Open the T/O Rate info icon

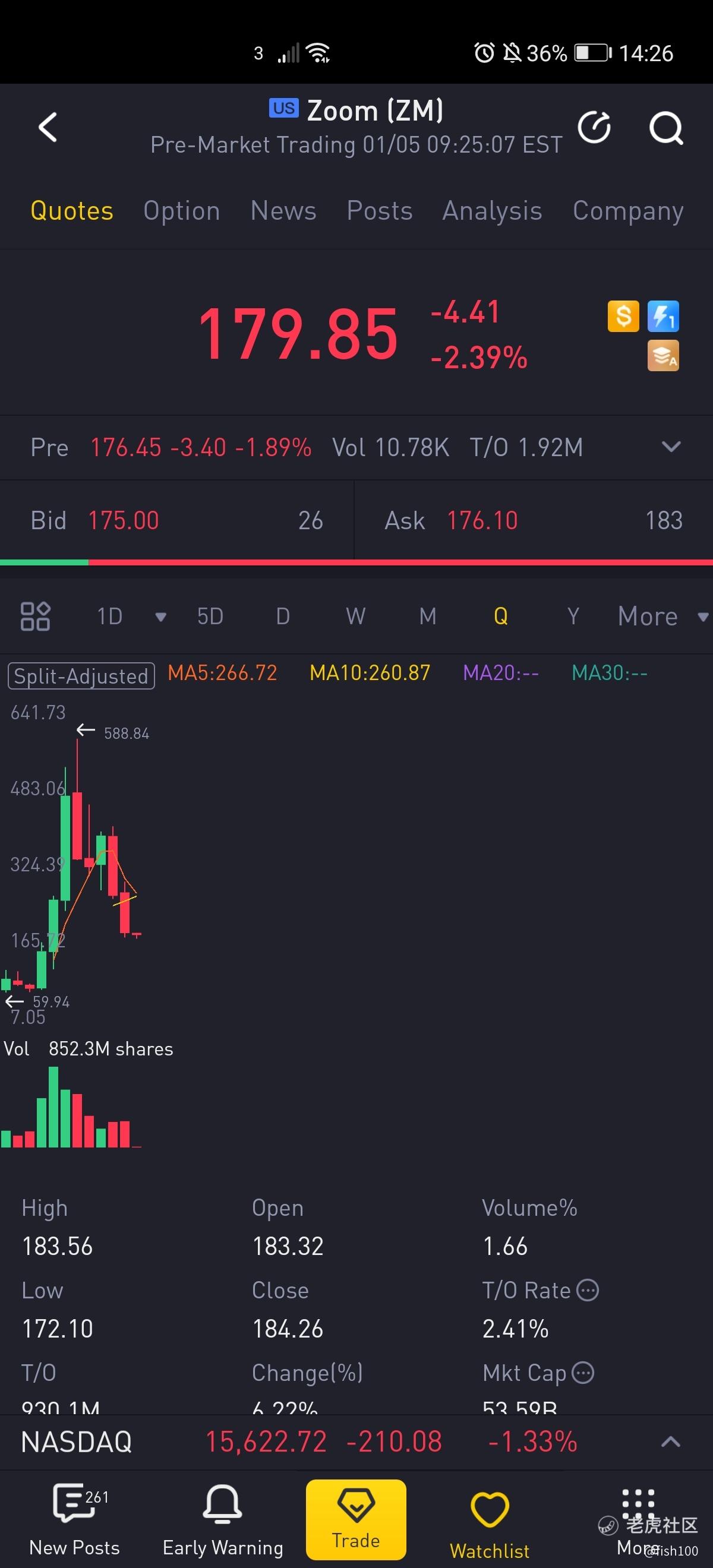click(x=588, y=1290)
